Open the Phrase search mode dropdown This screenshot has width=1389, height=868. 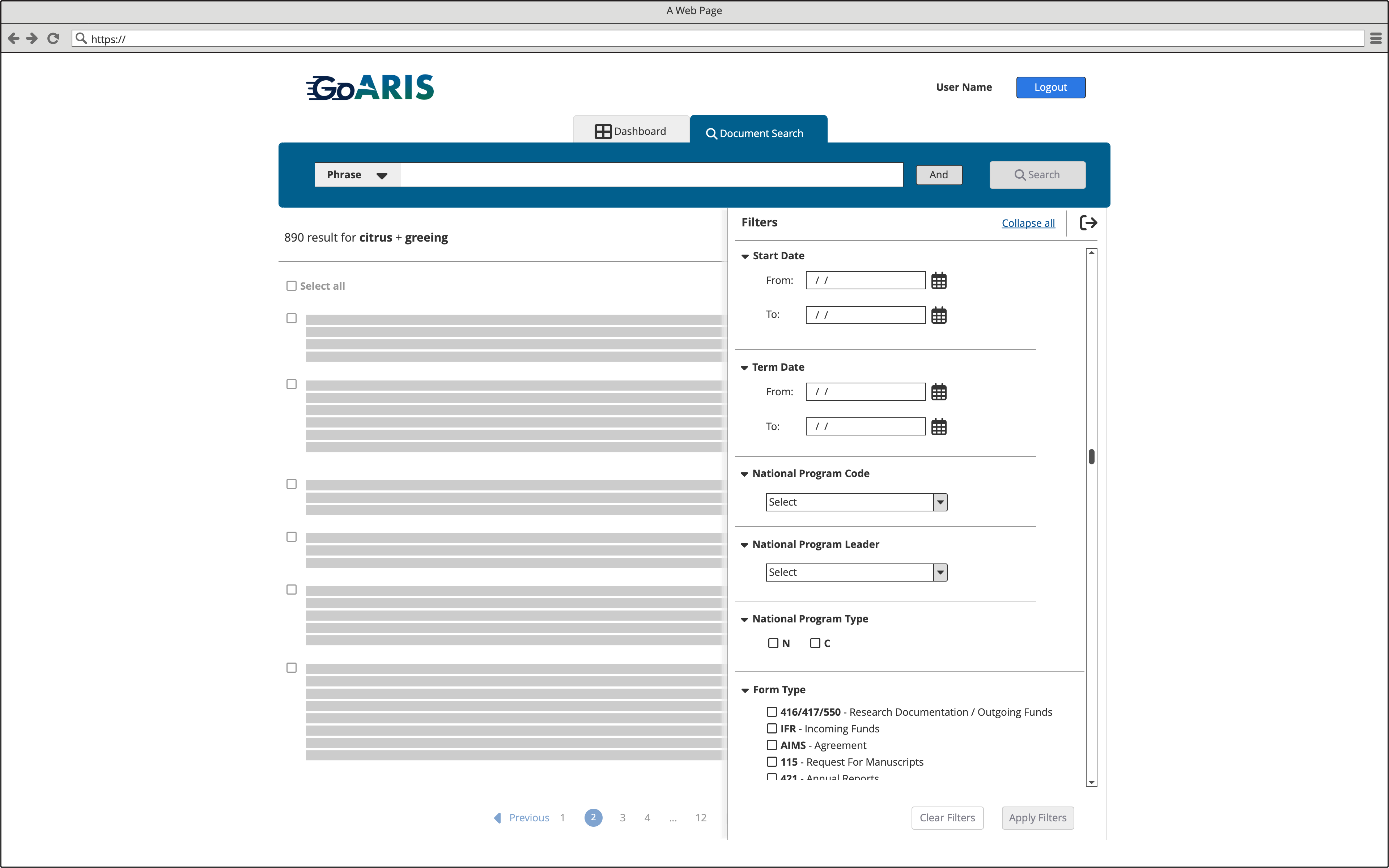coord(356,175)
